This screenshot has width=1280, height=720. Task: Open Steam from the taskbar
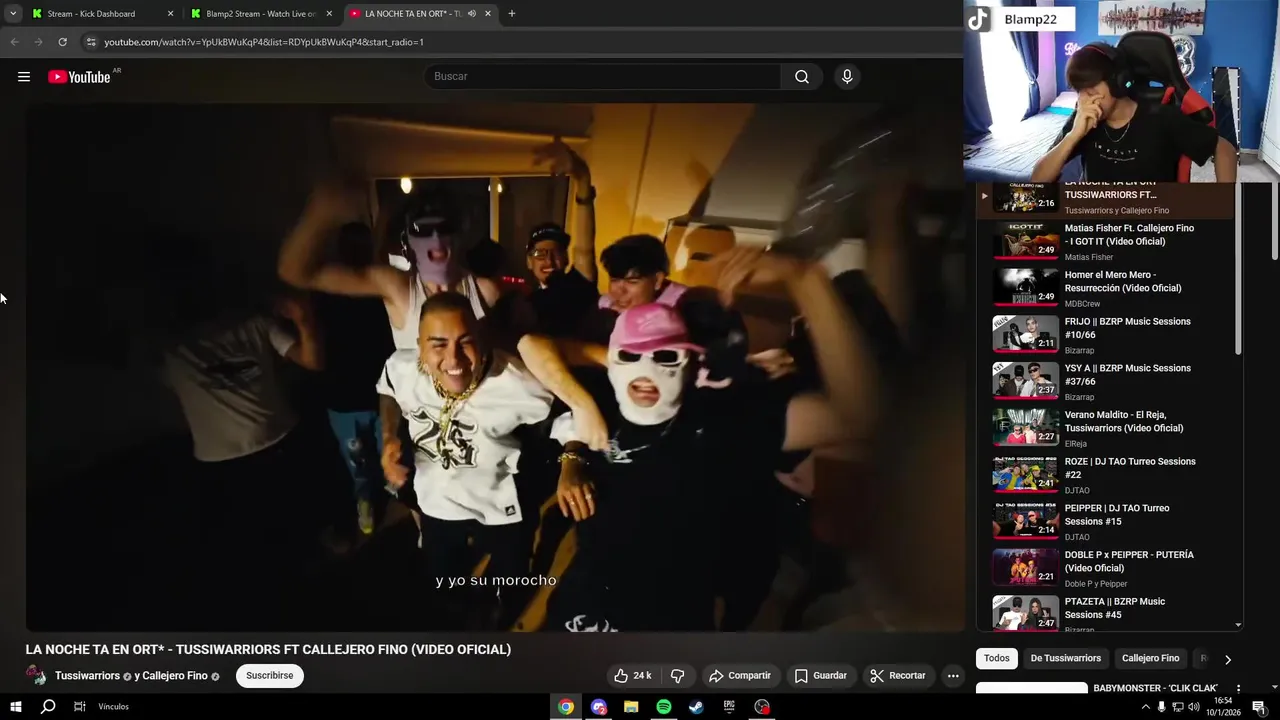coord(696,707)
